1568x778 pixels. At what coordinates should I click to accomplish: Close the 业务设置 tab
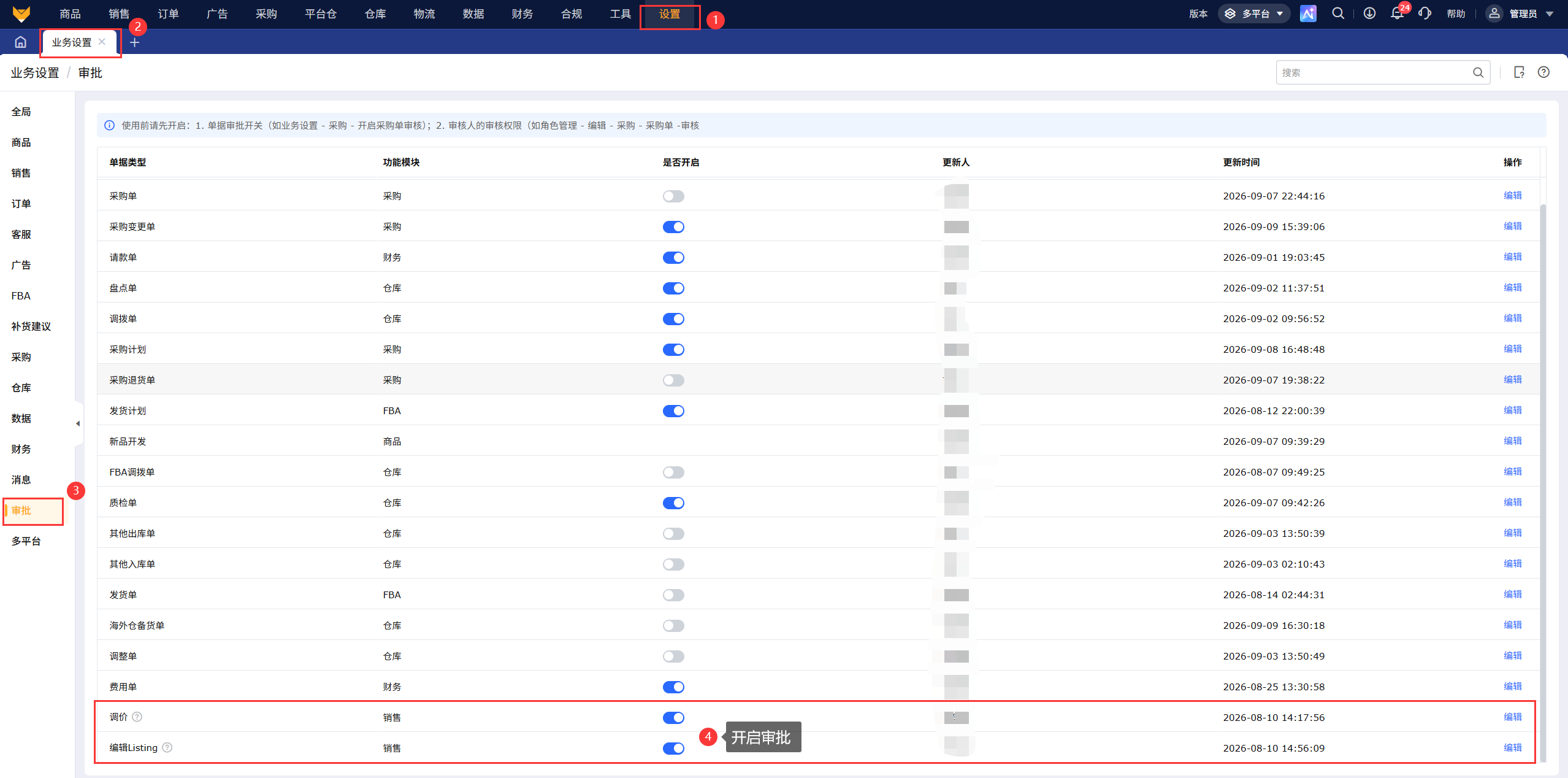[x=102, y=42]
